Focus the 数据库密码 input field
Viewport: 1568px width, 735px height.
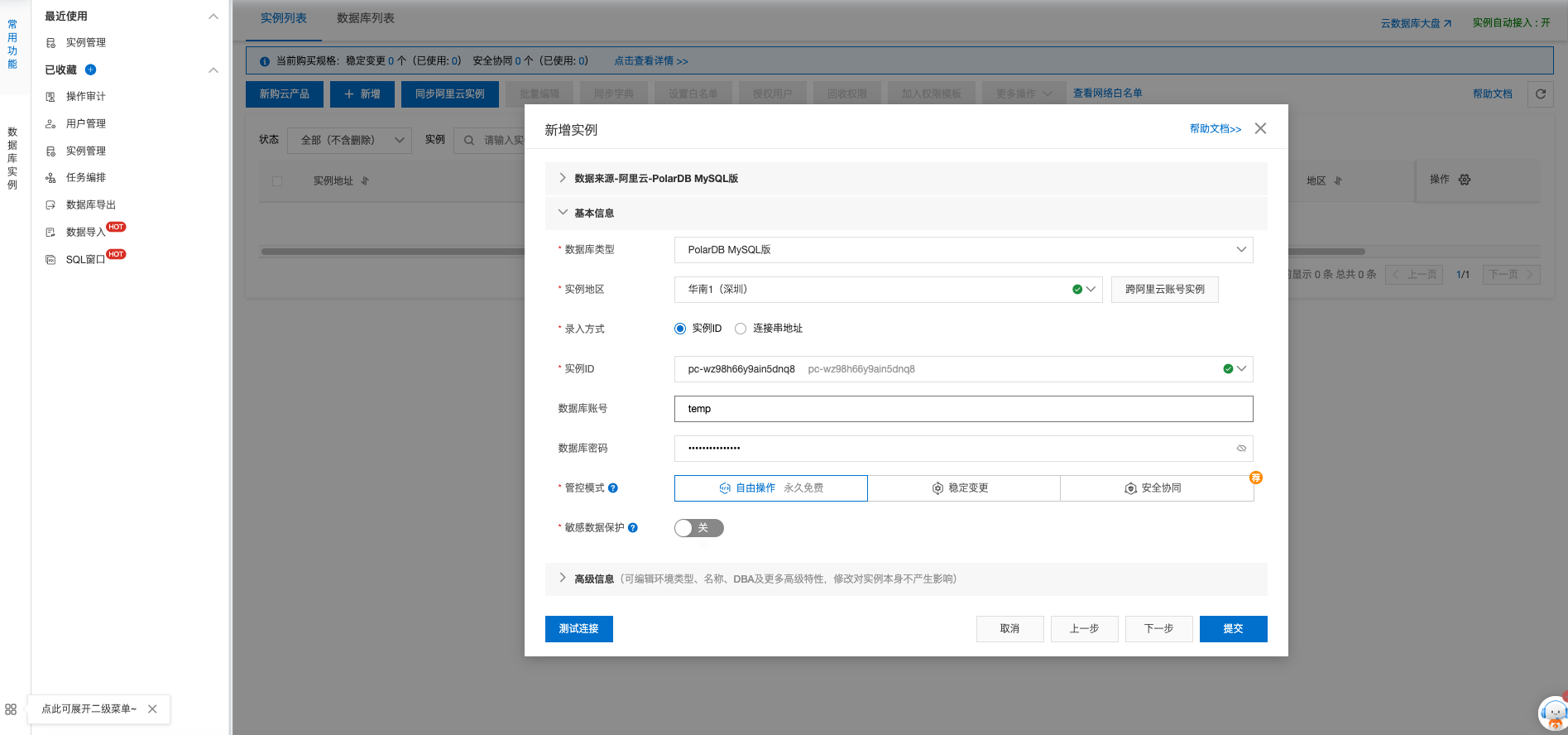click(x=964, y=449)
